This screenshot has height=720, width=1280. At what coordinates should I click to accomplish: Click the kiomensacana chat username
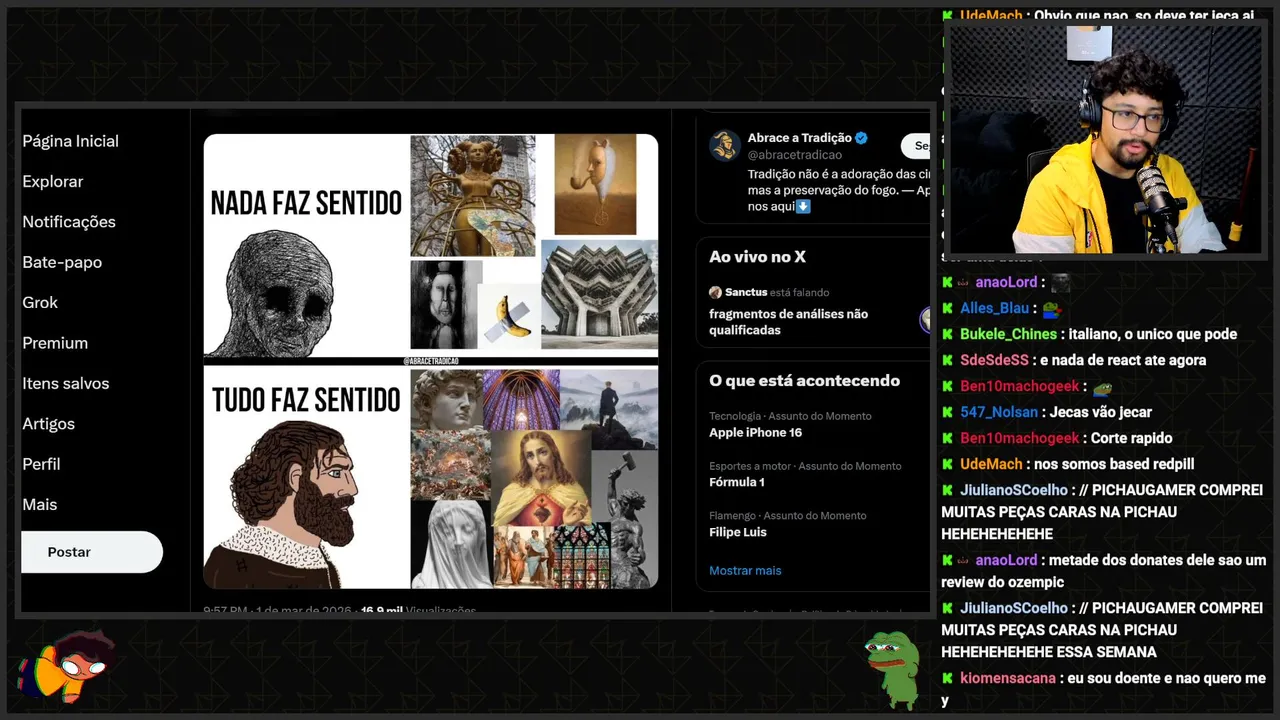pyautogui.click(x=1008, y=678)
